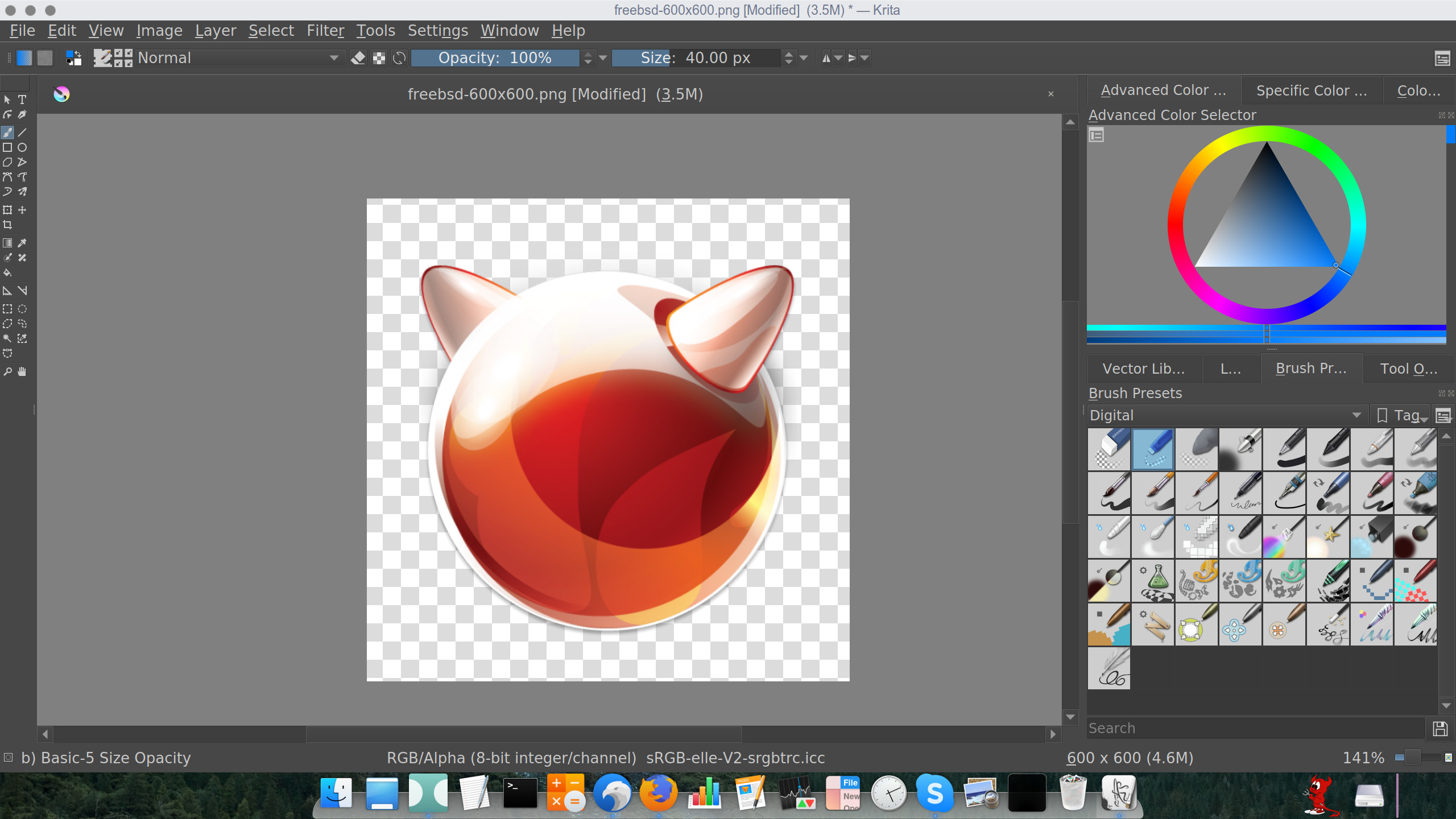Click the brush Size slider bar
The height and width of the screenshot is (819, 1456).
coord(696,58)
